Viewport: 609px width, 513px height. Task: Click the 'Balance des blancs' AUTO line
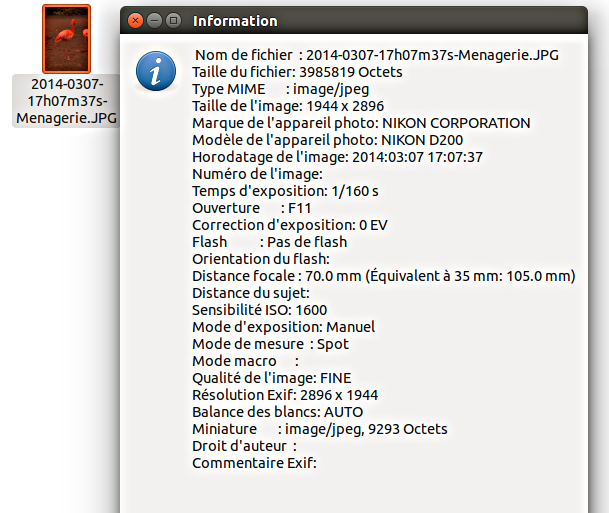click(277, 412)
